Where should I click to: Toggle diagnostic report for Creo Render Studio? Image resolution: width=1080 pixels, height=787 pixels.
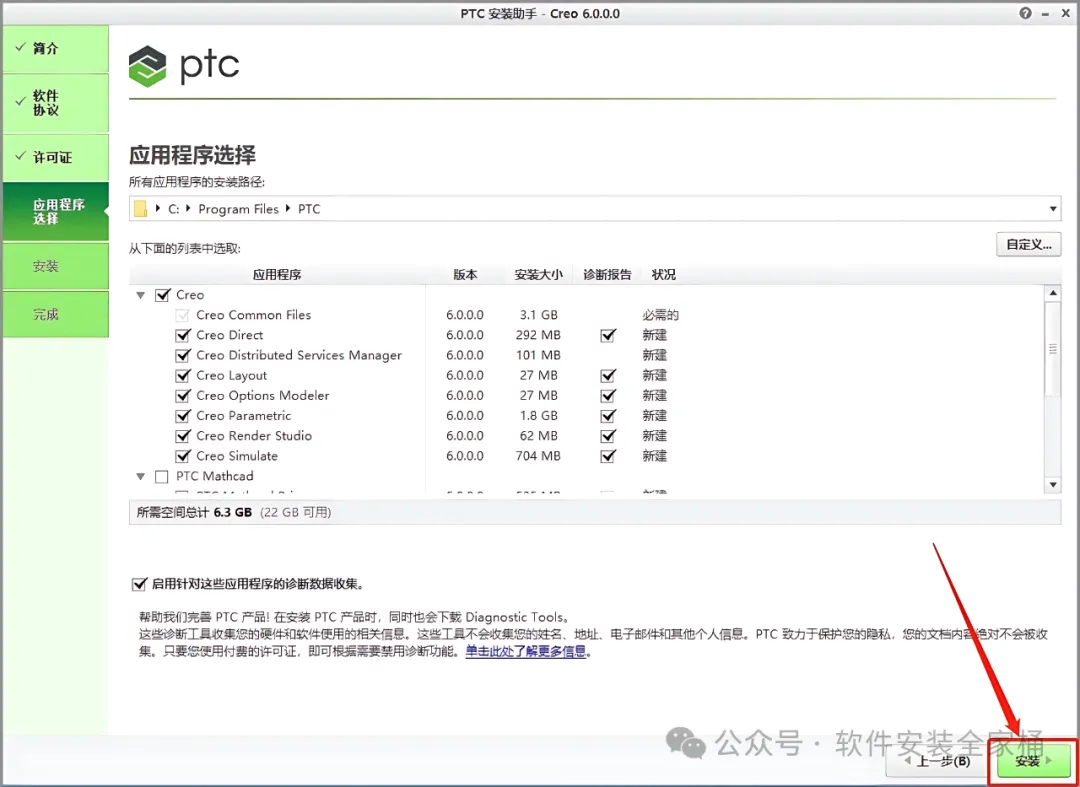tap(608, 436)
